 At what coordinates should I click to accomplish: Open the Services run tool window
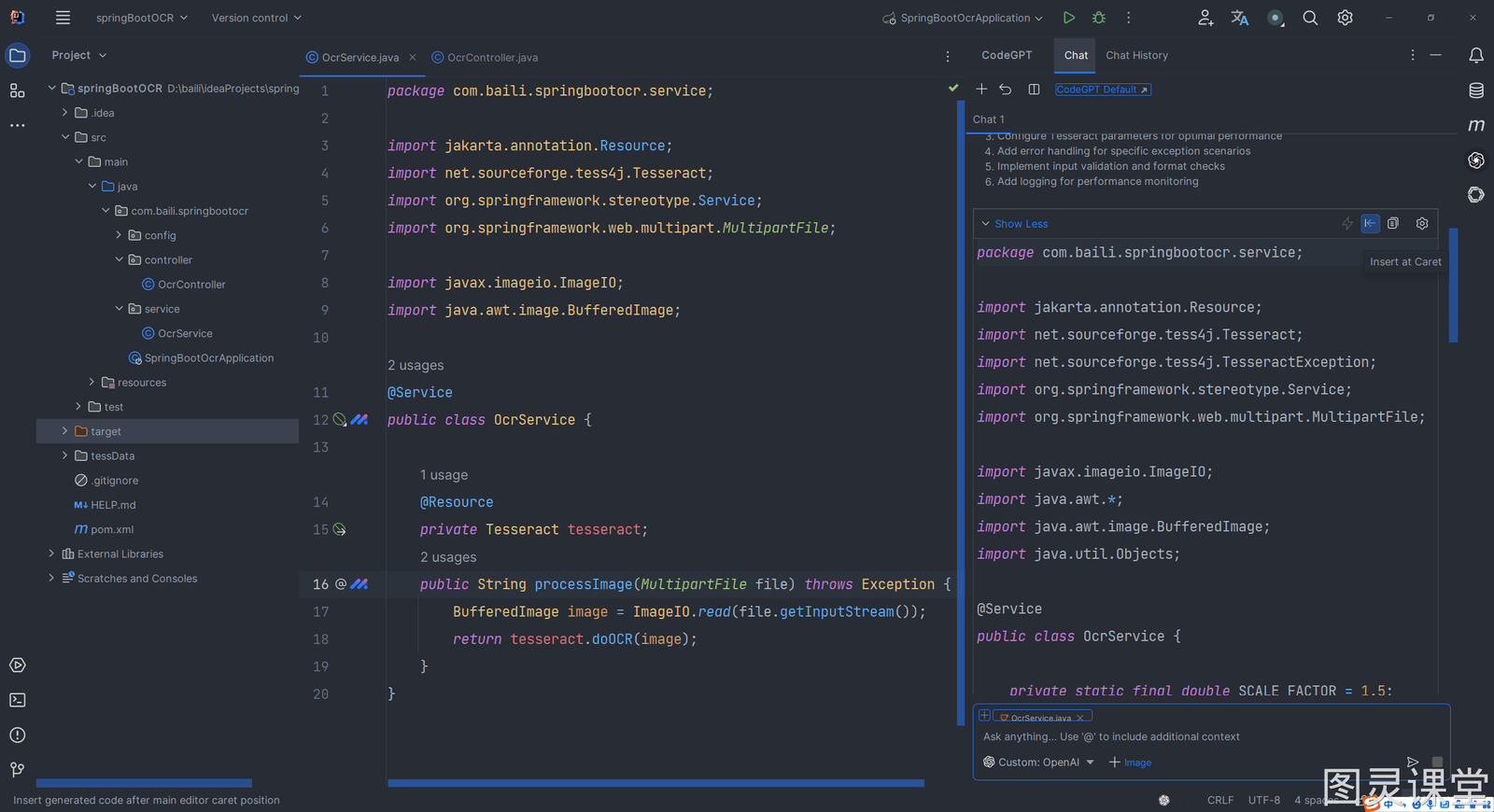coord(17,665)
